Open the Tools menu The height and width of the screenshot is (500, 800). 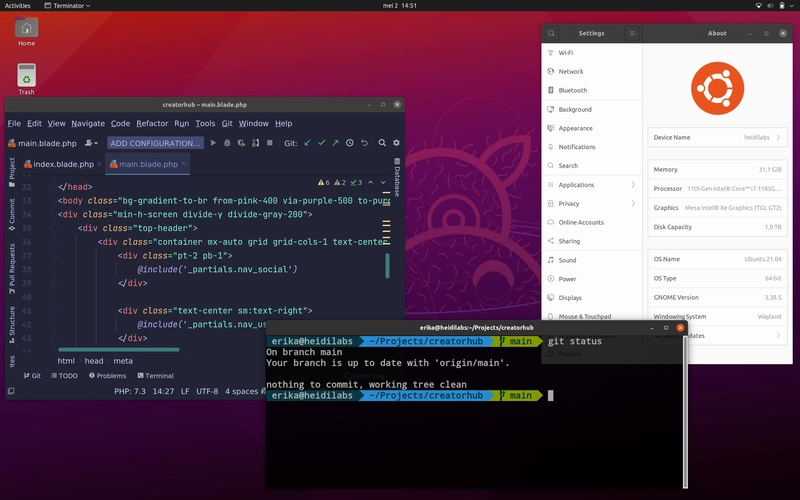[205, 123]
